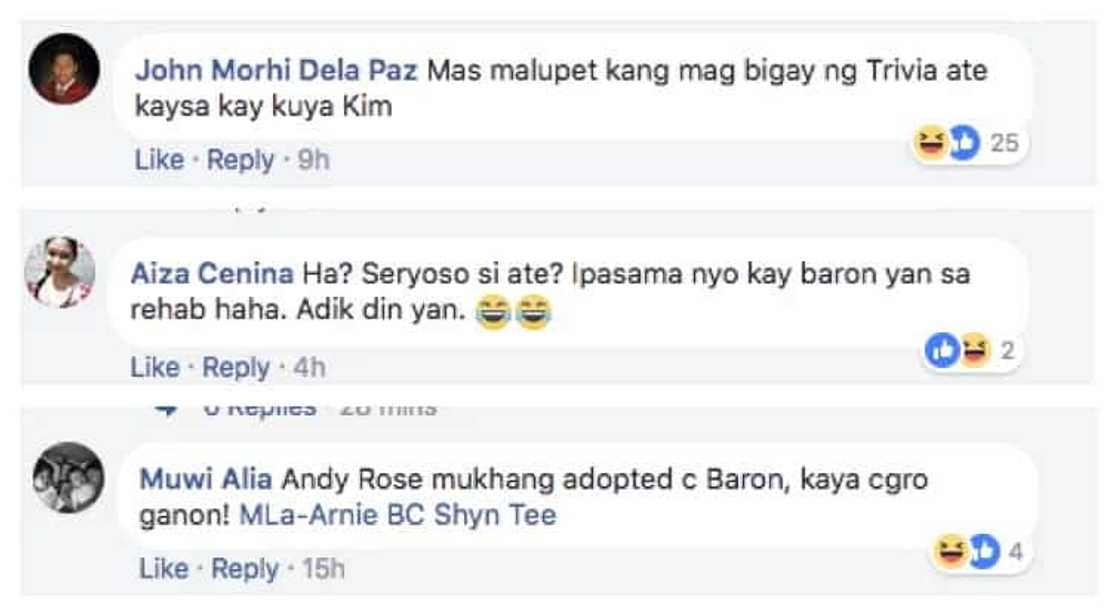Like Aiza Cenina's comment
Viewport: 1120px width, 613px height.
(x=155, y=367)
